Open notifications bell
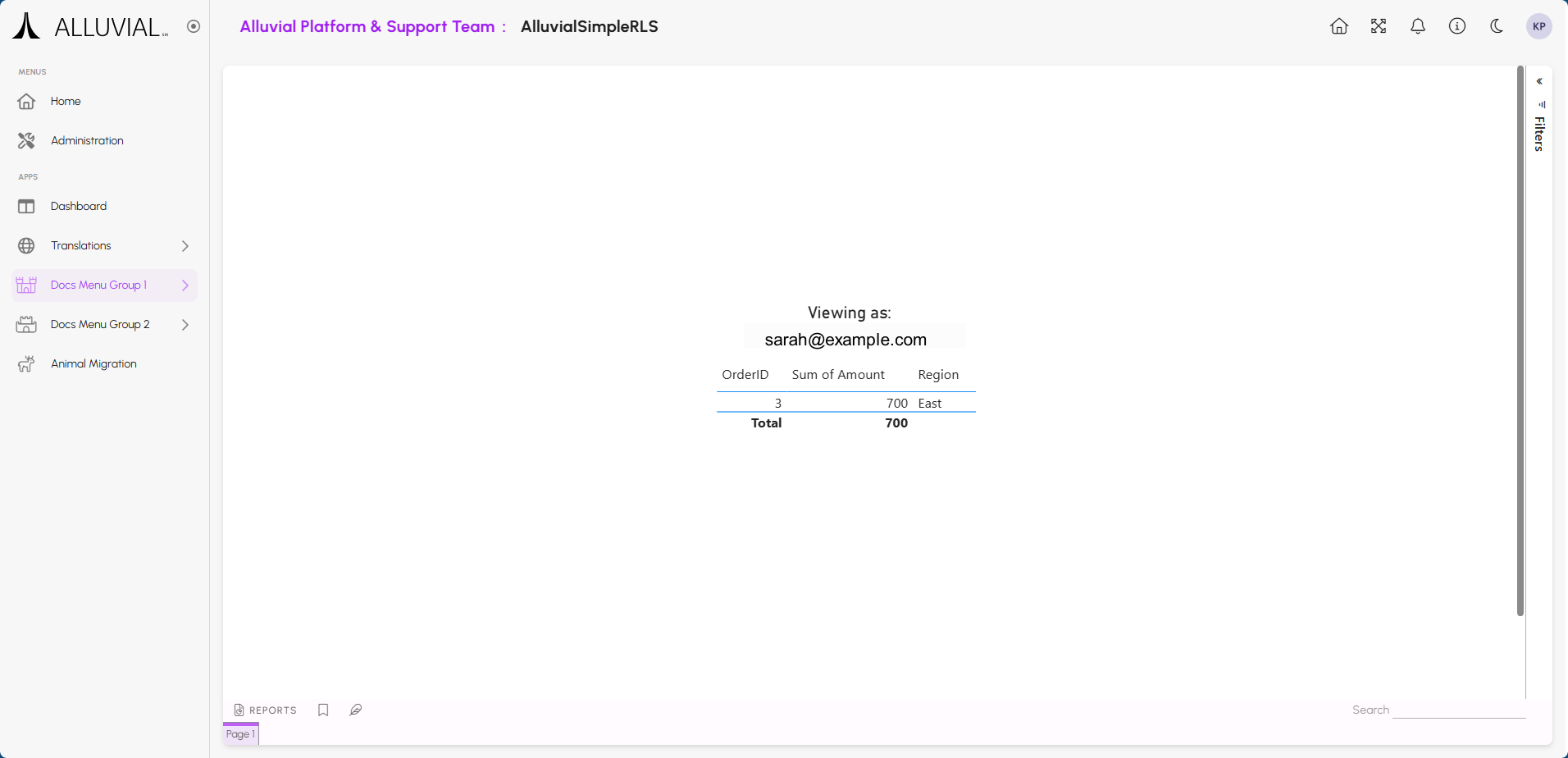 click(x=1418, y=26)
